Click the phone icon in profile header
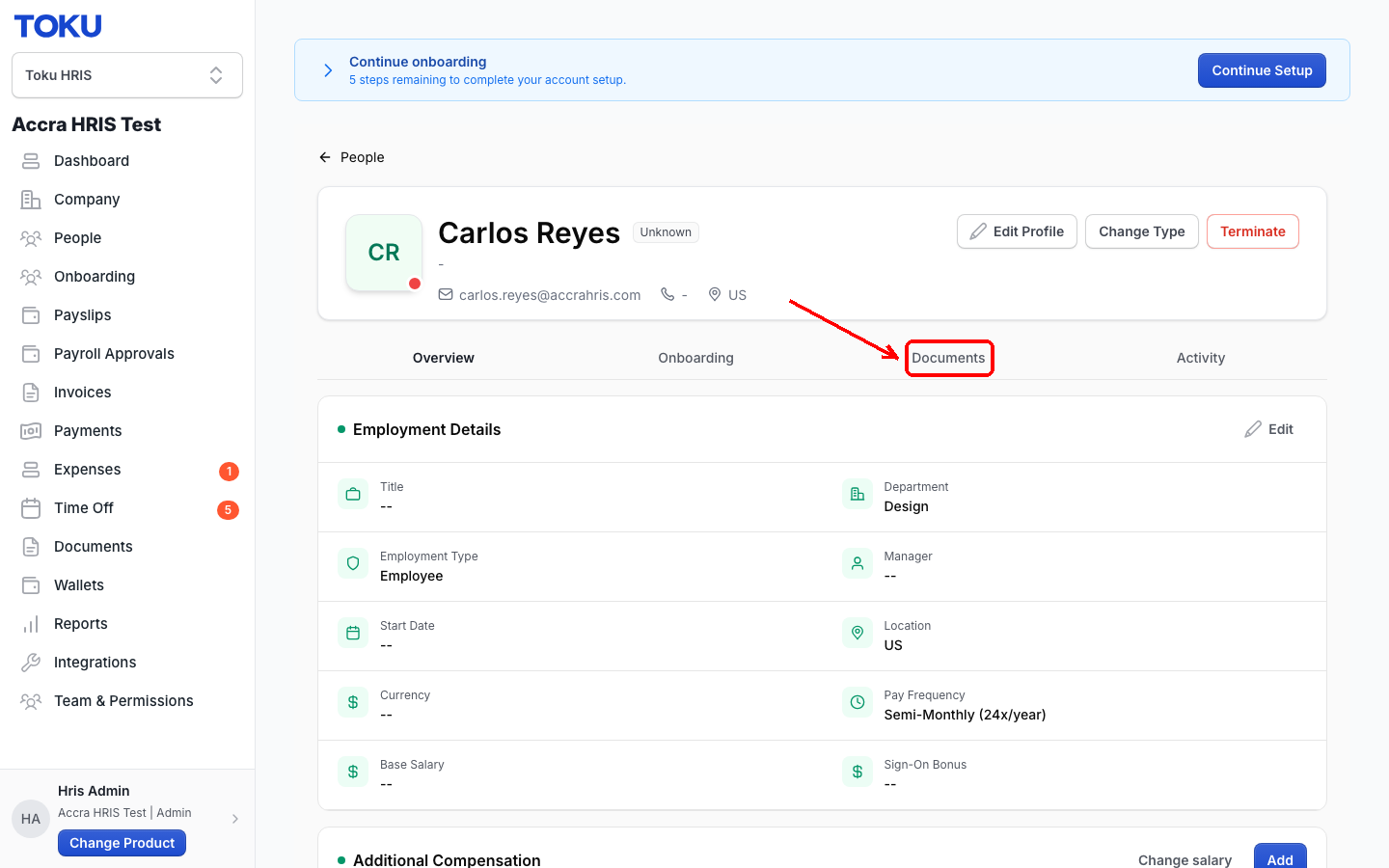 (x=667, y=294)
